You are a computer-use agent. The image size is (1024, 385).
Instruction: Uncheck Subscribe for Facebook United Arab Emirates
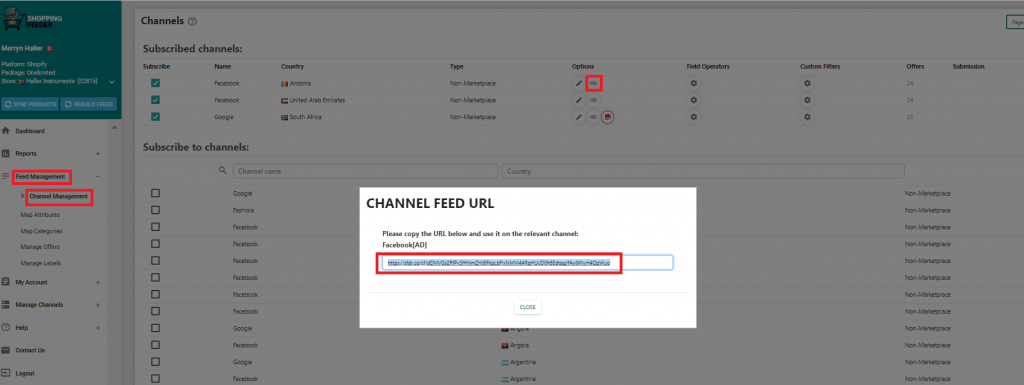pyautogui.click(x=155, y=100)
